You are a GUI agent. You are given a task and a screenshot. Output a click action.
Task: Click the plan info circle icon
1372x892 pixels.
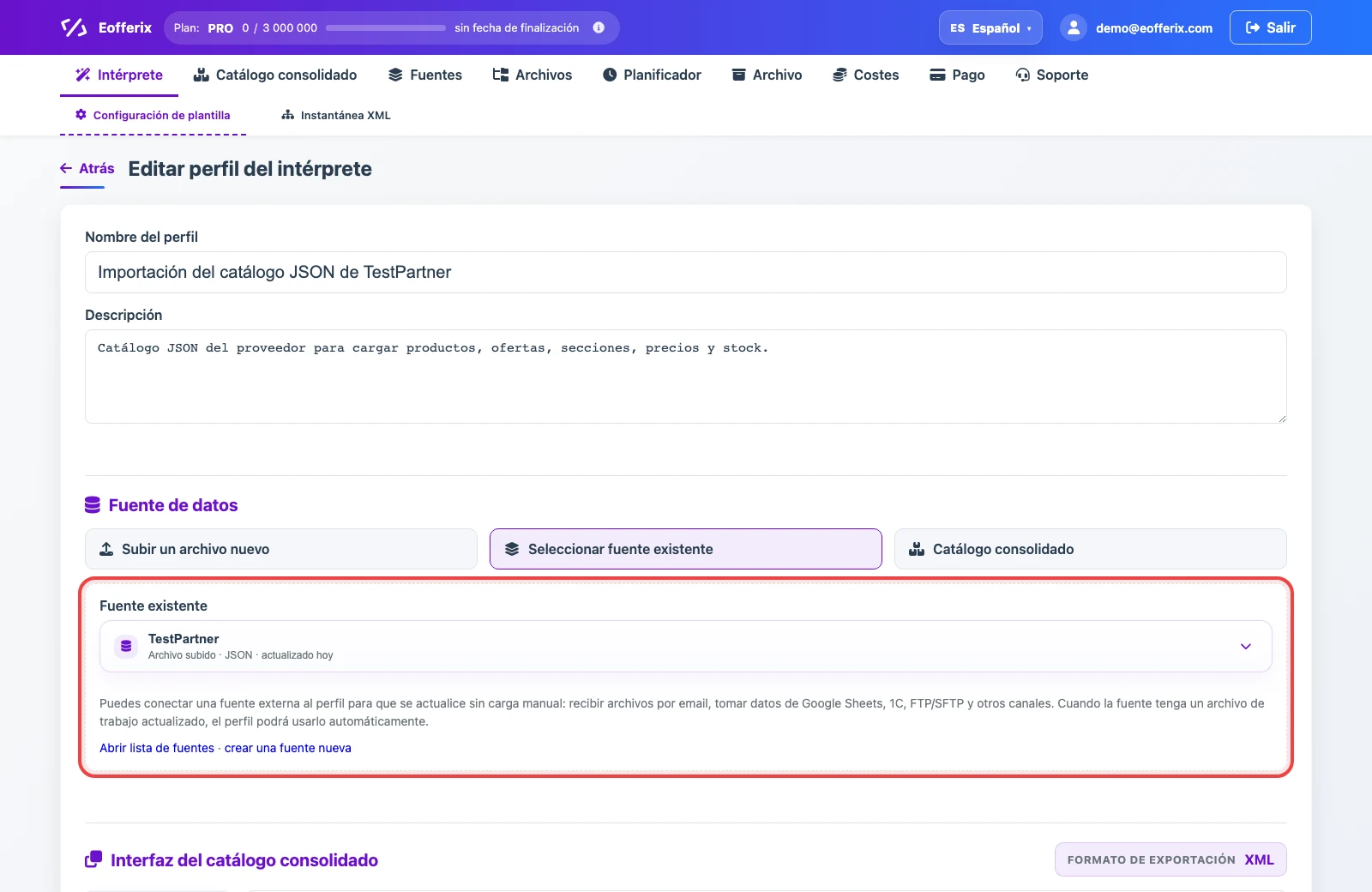[x=599, y=27]
